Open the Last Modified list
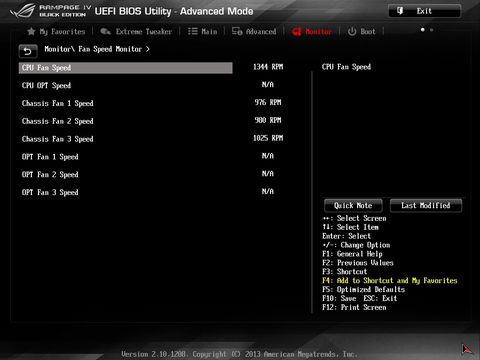 [x=426, y=206]
